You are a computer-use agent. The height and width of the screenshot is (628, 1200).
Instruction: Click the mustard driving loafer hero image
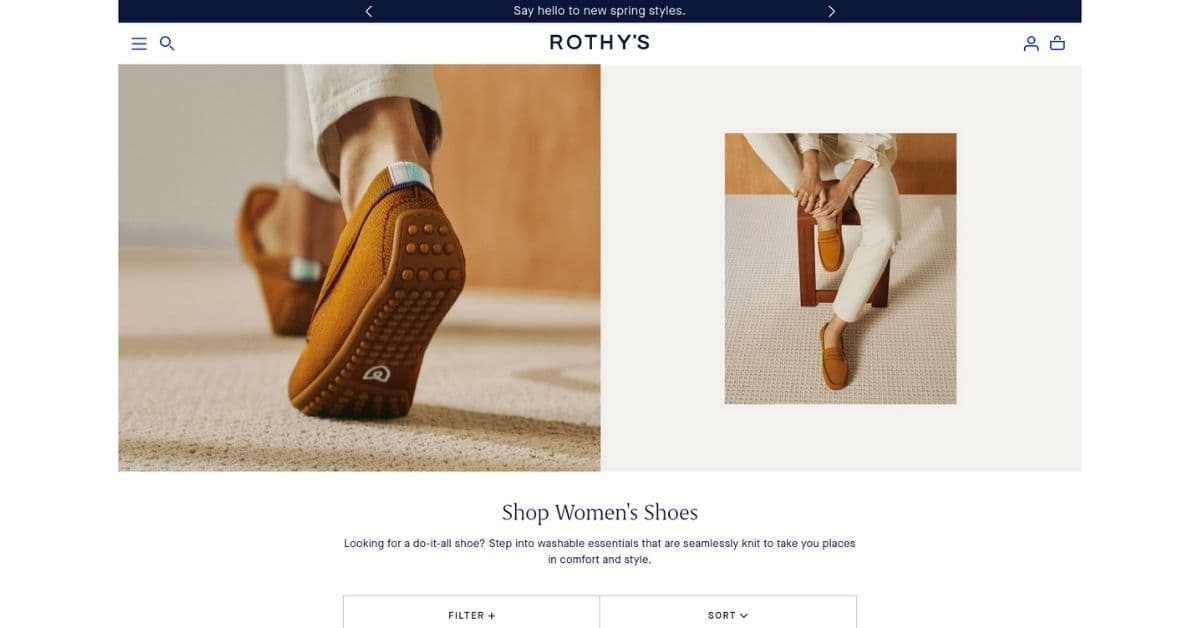tap(360, 268)
